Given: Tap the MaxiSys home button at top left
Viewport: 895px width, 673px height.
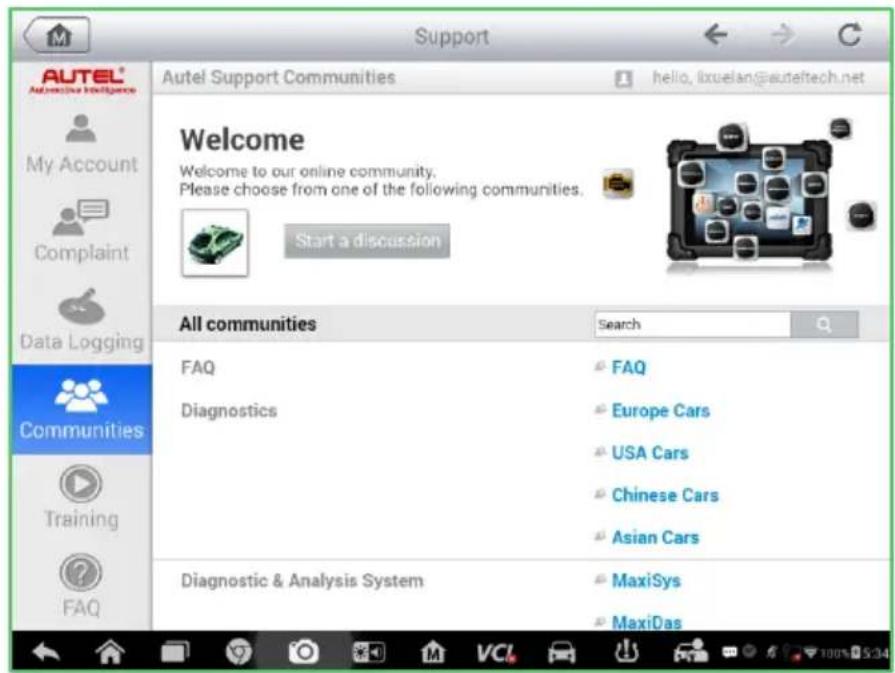Looking at the screenshot, I should (57, 35).
